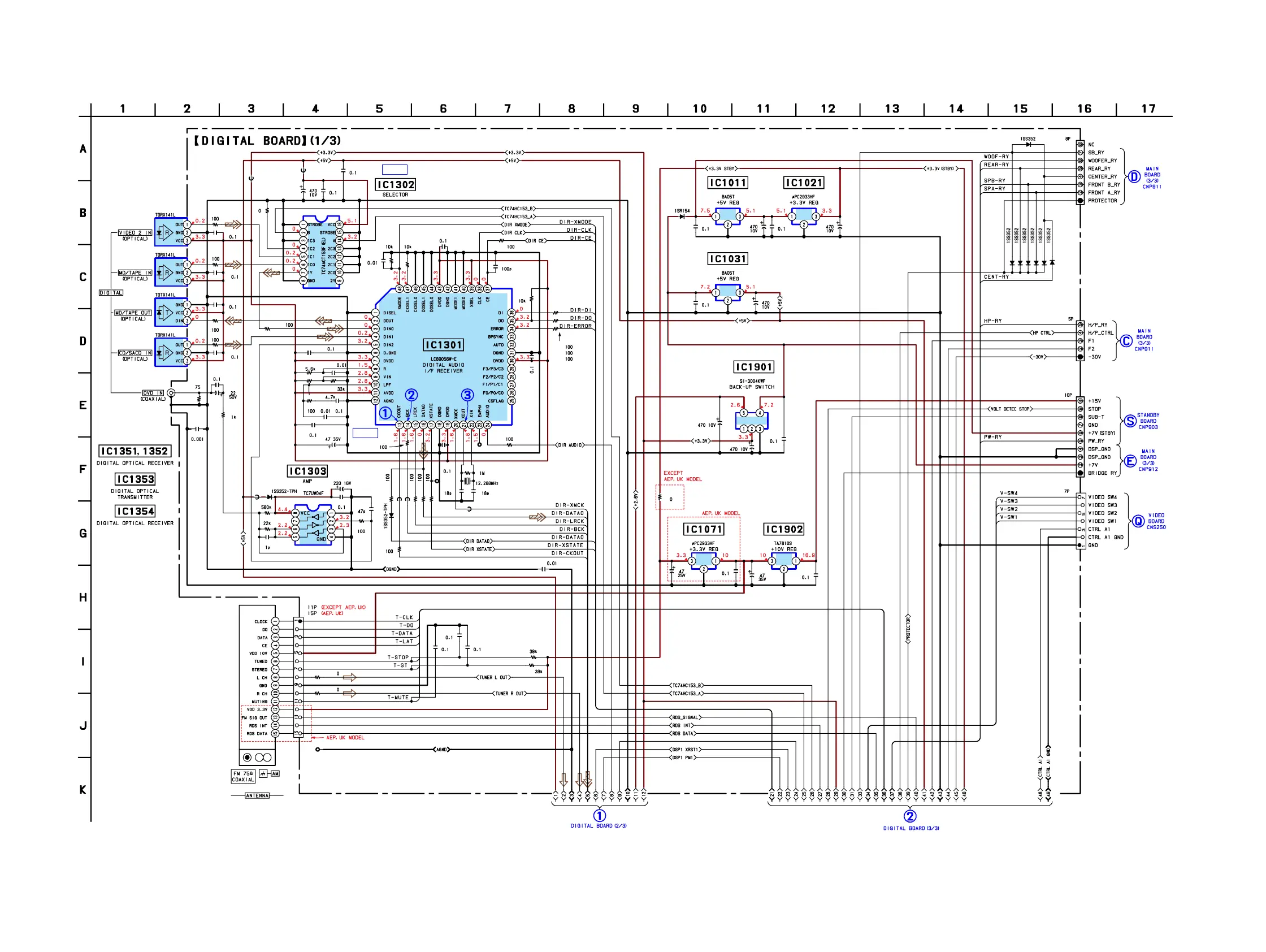Select the IC1071 label
The height and width of the screenshot is (952, 1266).
point(704,530)
